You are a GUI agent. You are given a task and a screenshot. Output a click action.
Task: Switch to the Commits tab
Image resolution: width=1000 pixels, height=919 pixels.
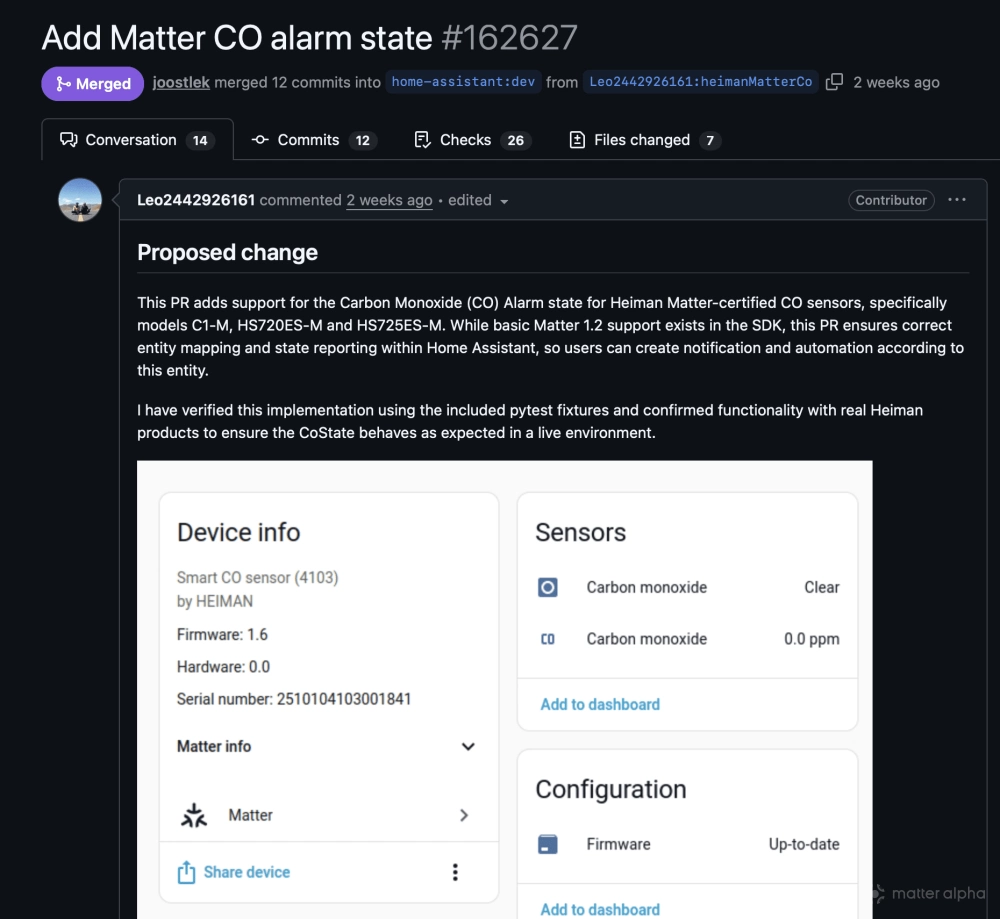(313, 140)
